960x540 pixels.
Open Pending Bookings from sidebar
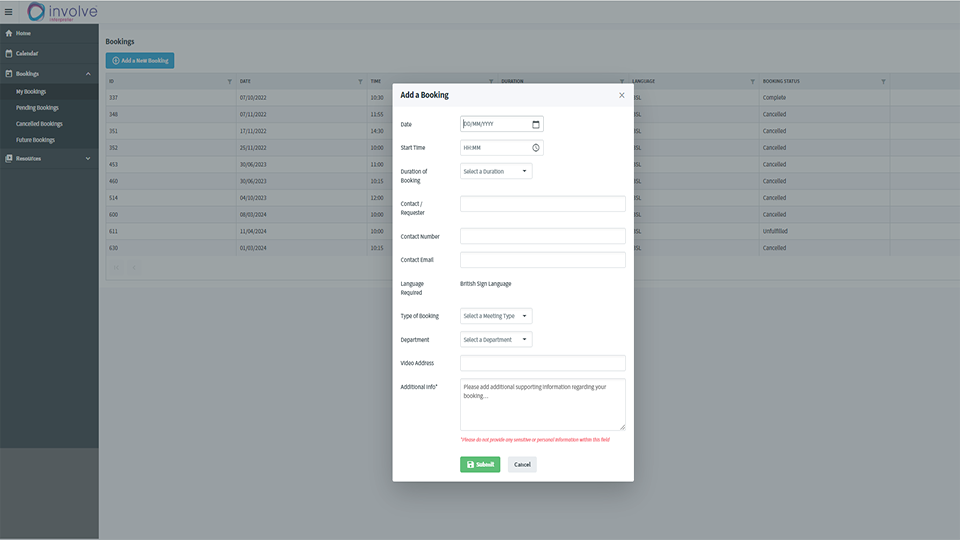coord(37,107)
